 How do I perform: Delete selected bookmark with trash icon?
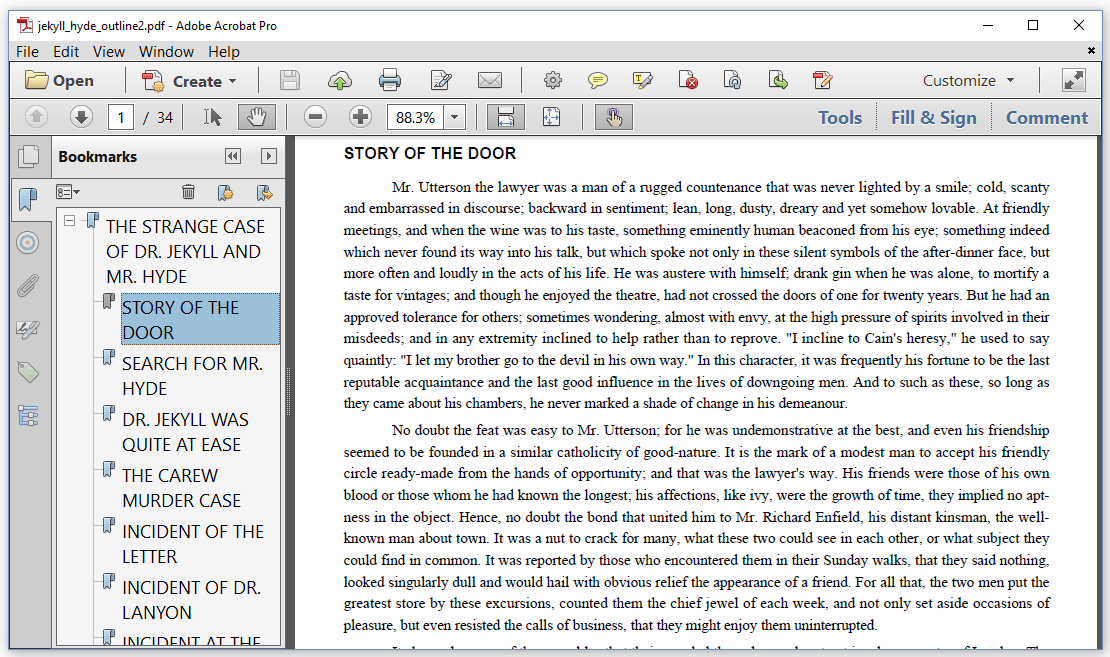188,192
